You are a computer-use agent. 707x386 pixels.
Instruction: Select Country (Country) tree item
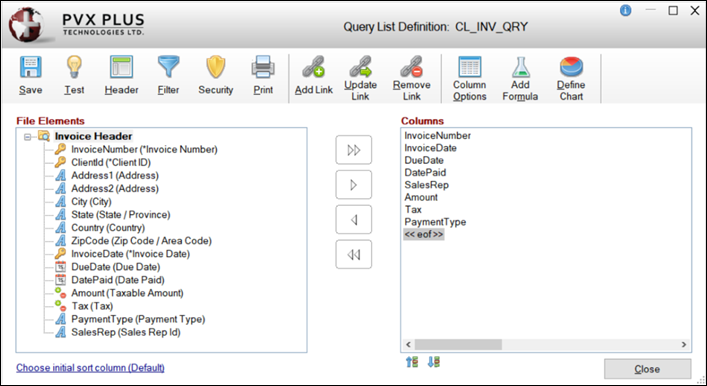108,228
